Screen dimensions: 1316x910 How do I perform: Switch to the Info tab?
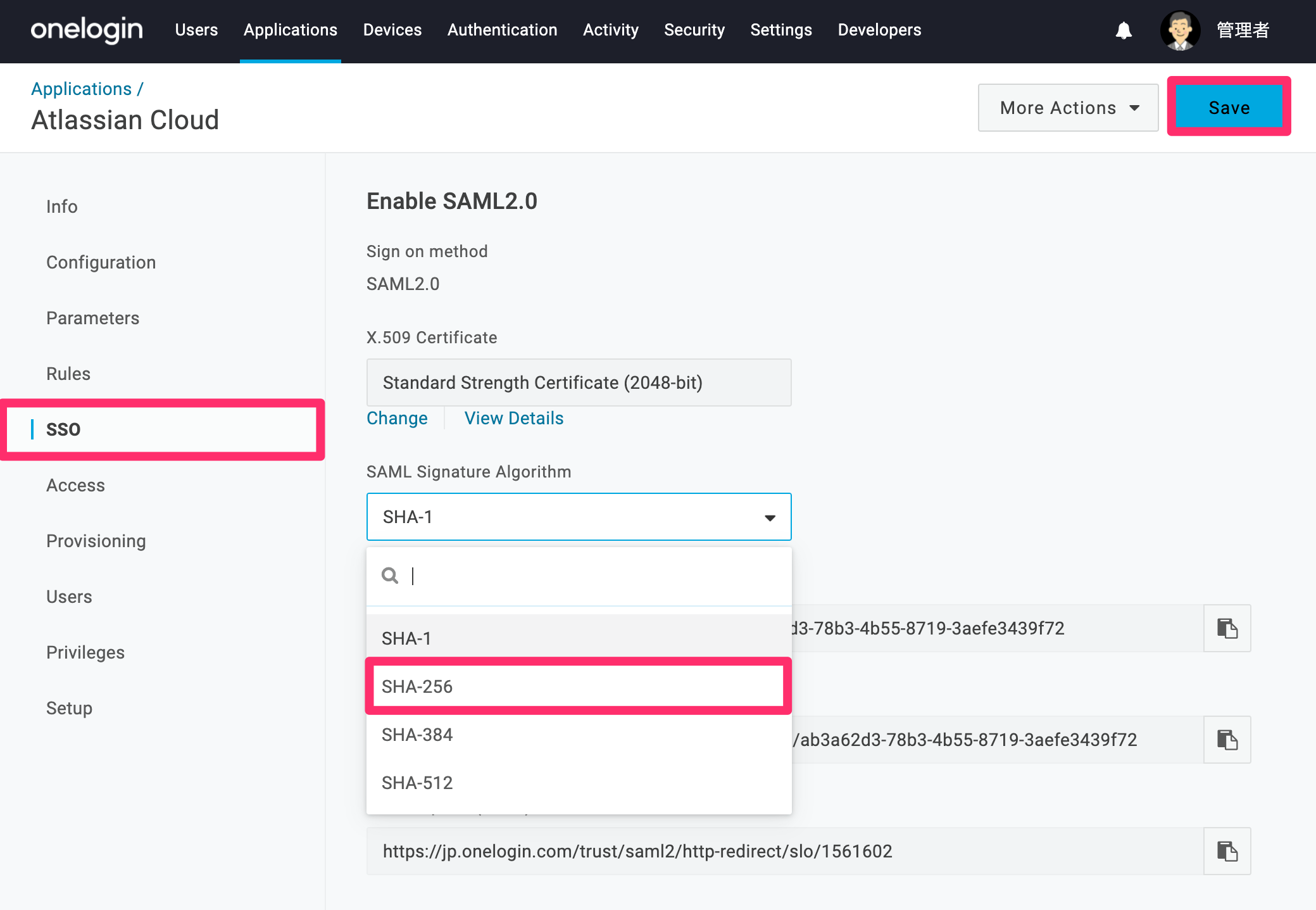[62, 206]
